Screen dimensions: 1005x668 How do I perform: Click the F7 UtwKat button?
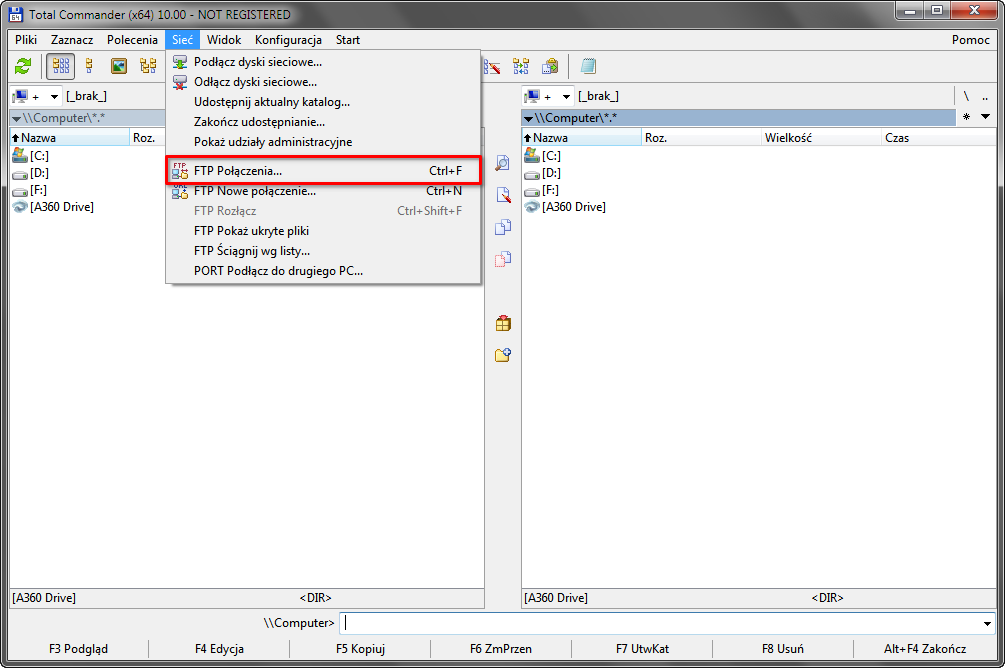(x=642, y=649)
